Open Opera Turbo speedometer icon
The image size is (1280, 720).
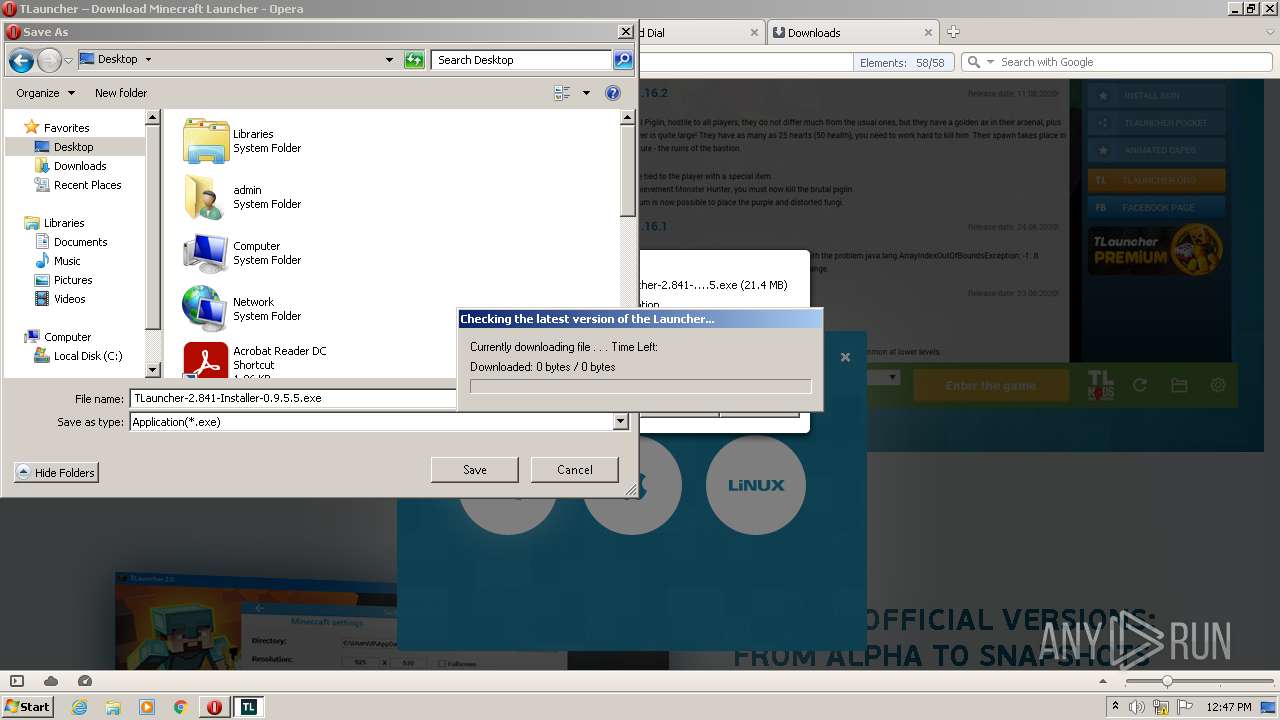point(85,681)
